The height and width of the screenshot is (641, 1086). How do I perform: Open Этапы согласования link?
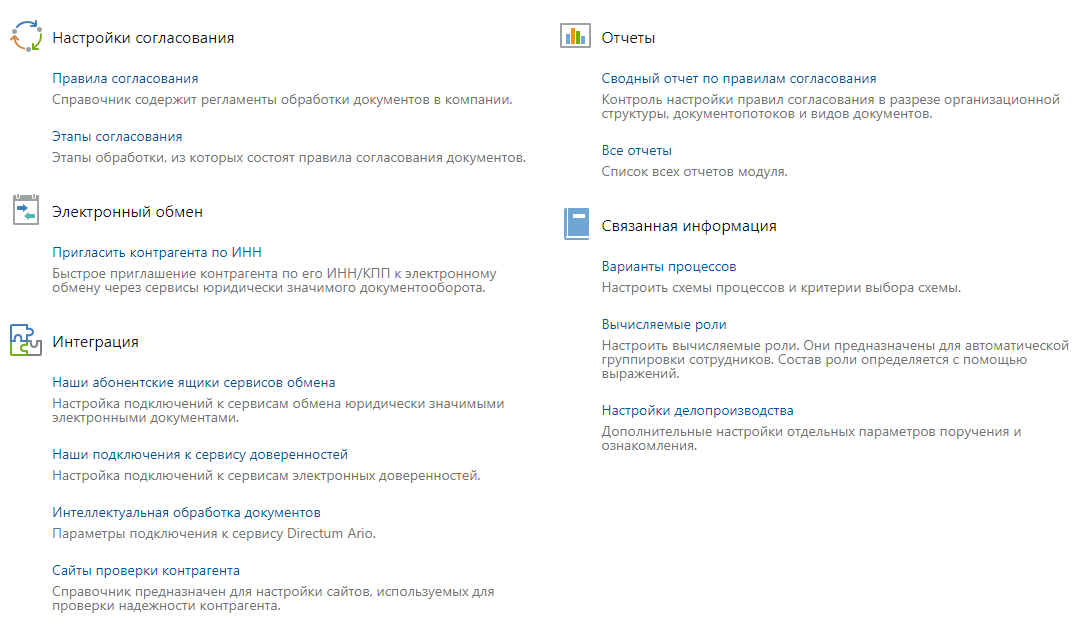pyautogui.click(x=117, y=136)
